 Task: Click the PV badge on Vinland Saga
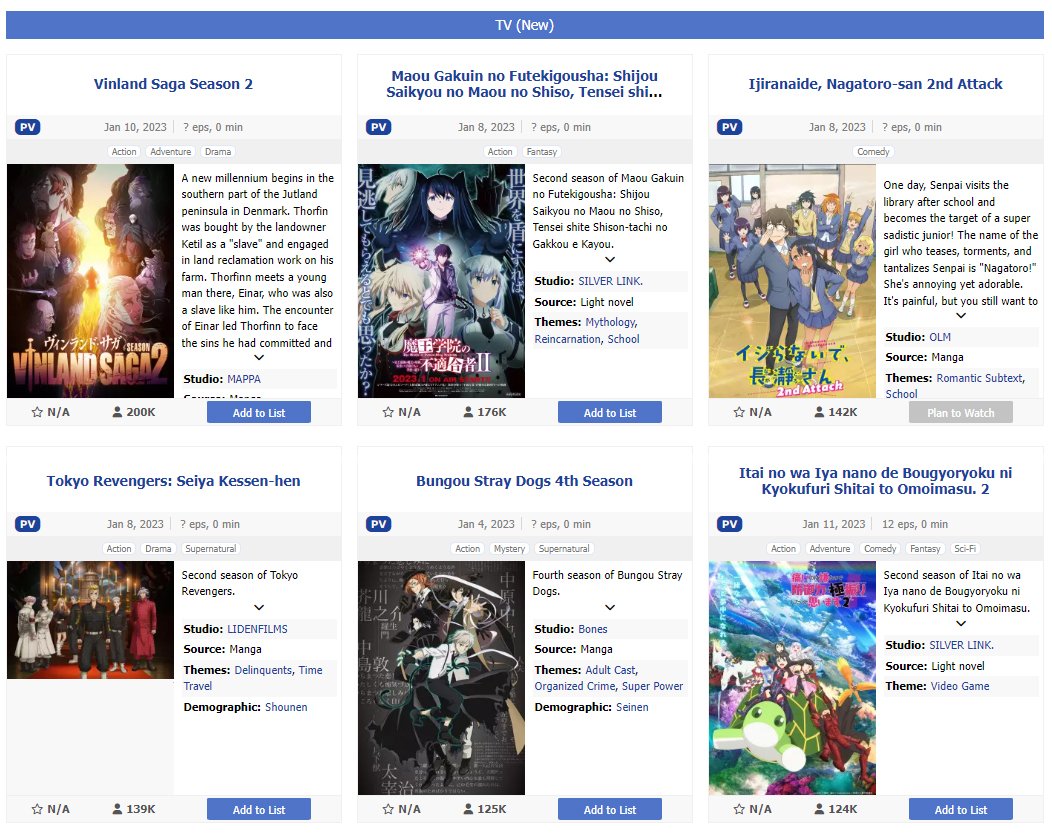[x=28, y=127]
